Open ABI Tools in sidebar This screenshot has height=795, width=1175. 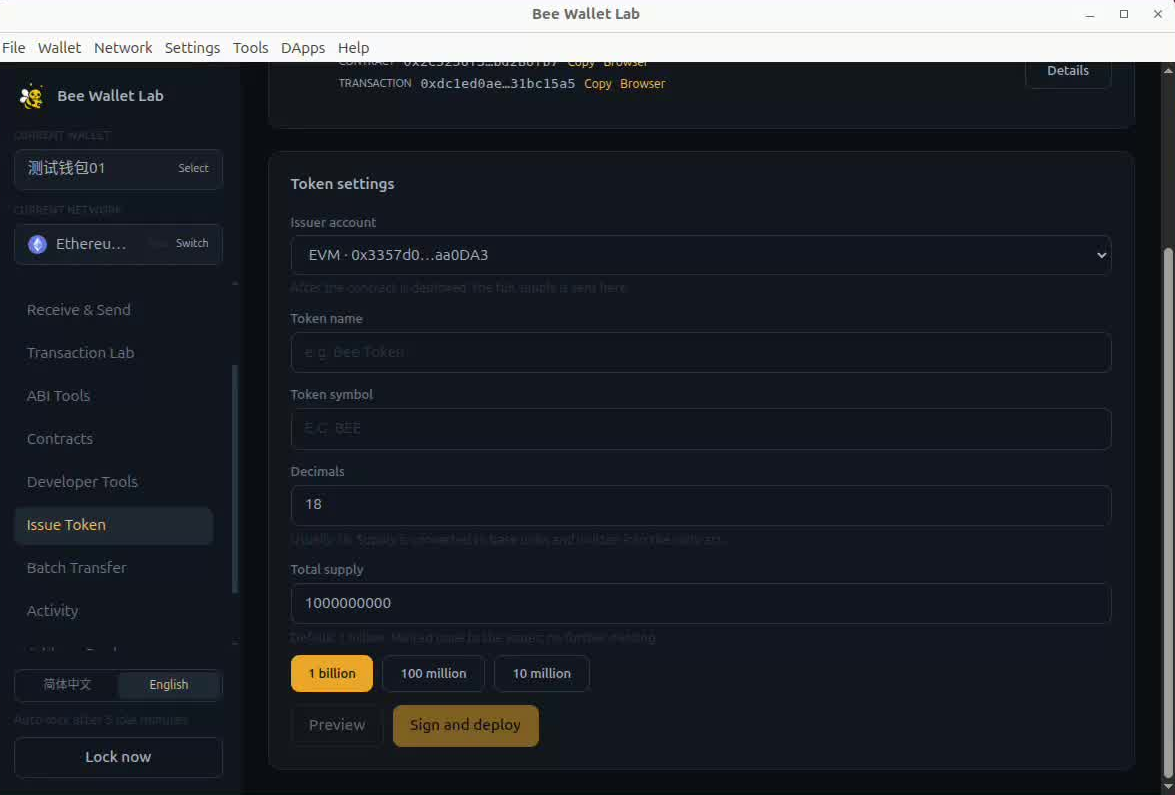point(113,396)
